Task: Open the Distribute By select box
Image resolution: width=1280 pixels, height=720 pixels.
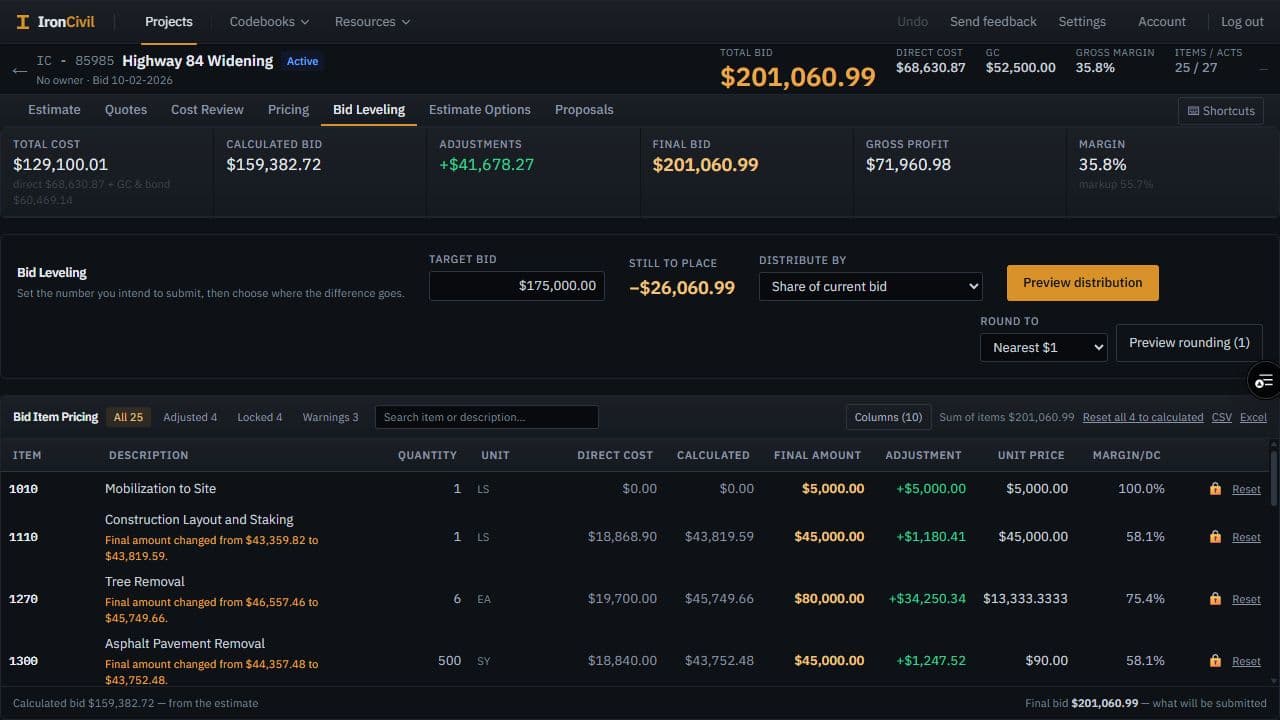Action: click(x=871, y=286)
